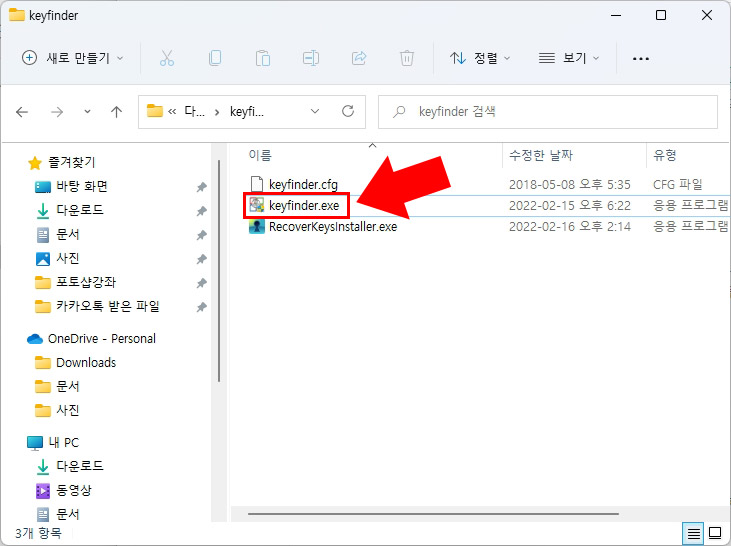Screen dimensions: 731x546
Task: Click into keyfinder 검색 search box
Action: pyautogui.click(x=548, y=112)
